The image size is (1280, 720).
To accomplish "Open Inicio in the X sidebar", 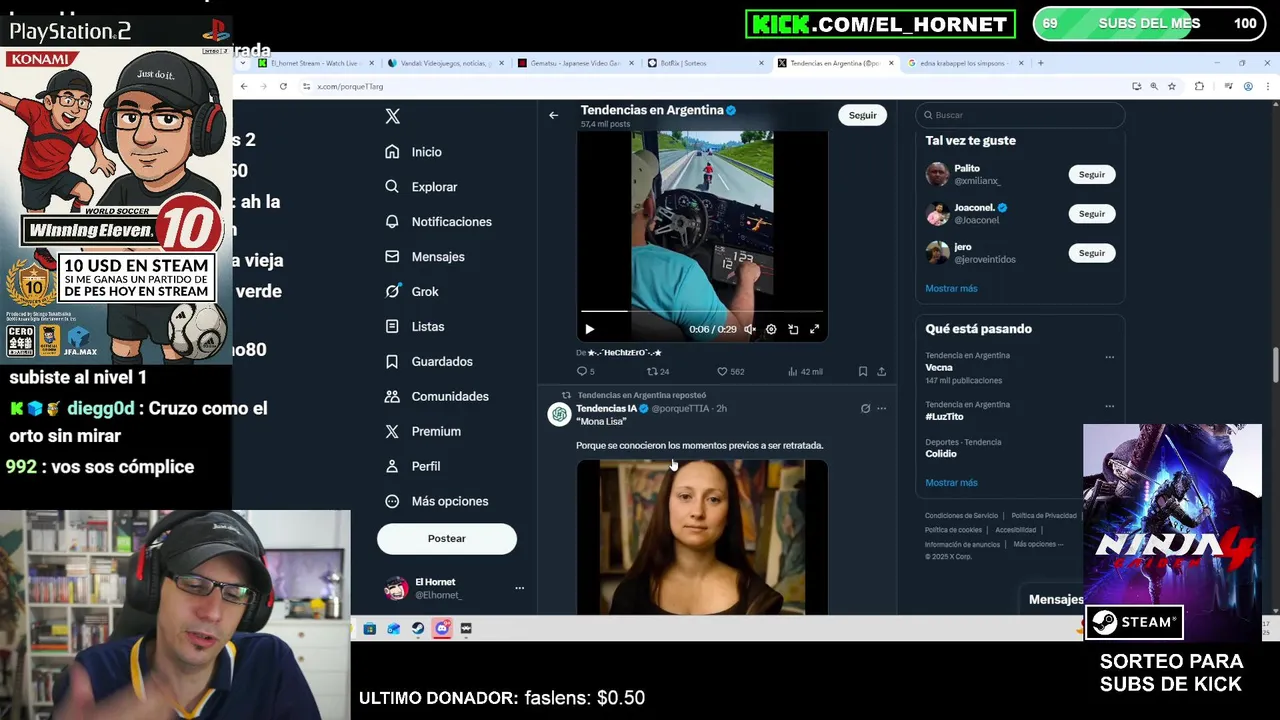I will point(414,152).
